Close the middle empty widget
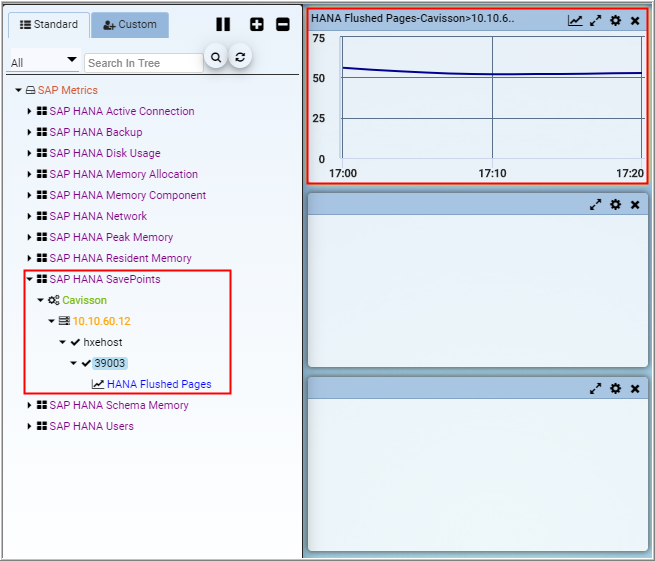 [635, 205]
